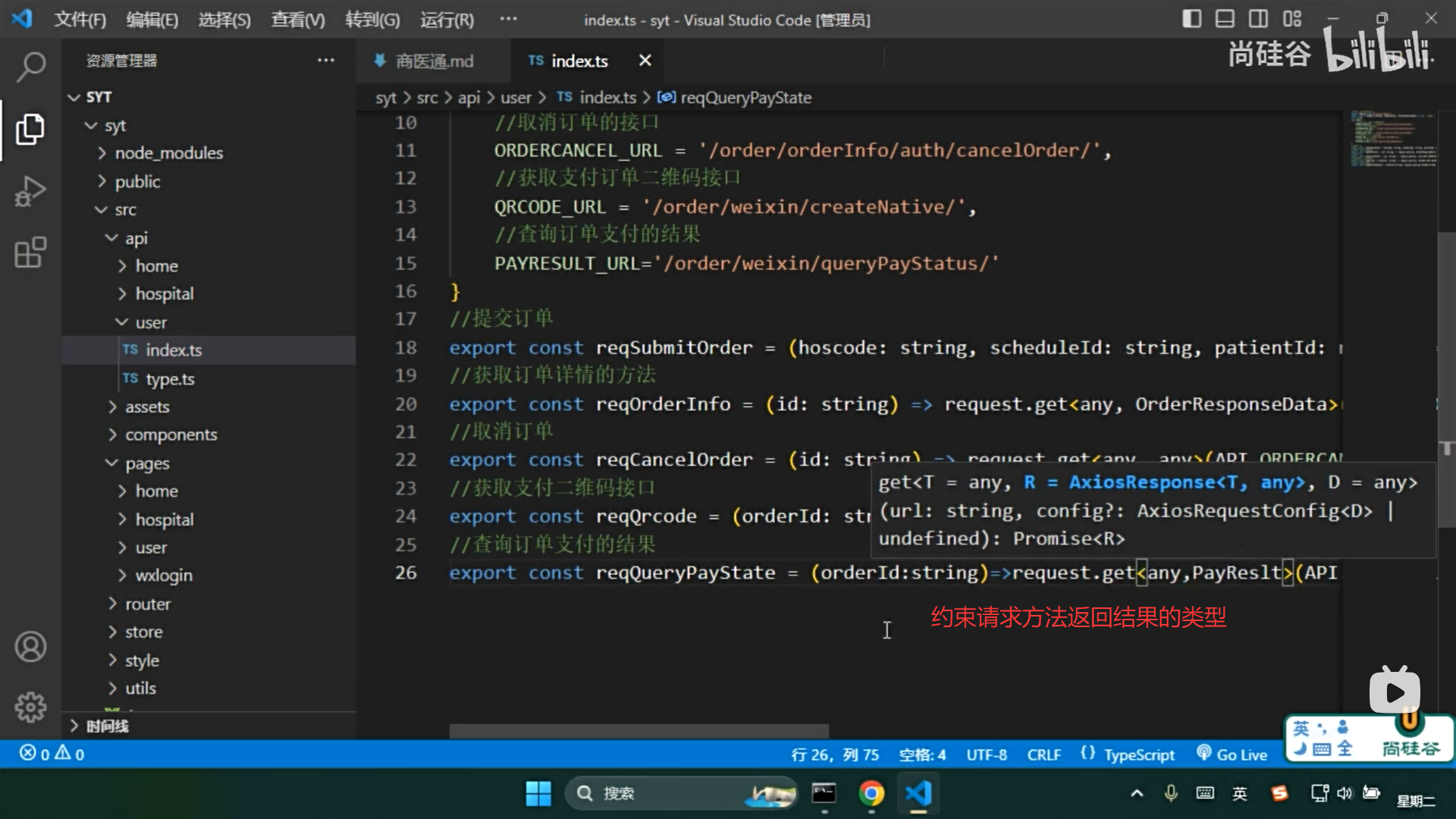
Task: Click the UTF-8 encoding button
Action: (x=986, y=755)
